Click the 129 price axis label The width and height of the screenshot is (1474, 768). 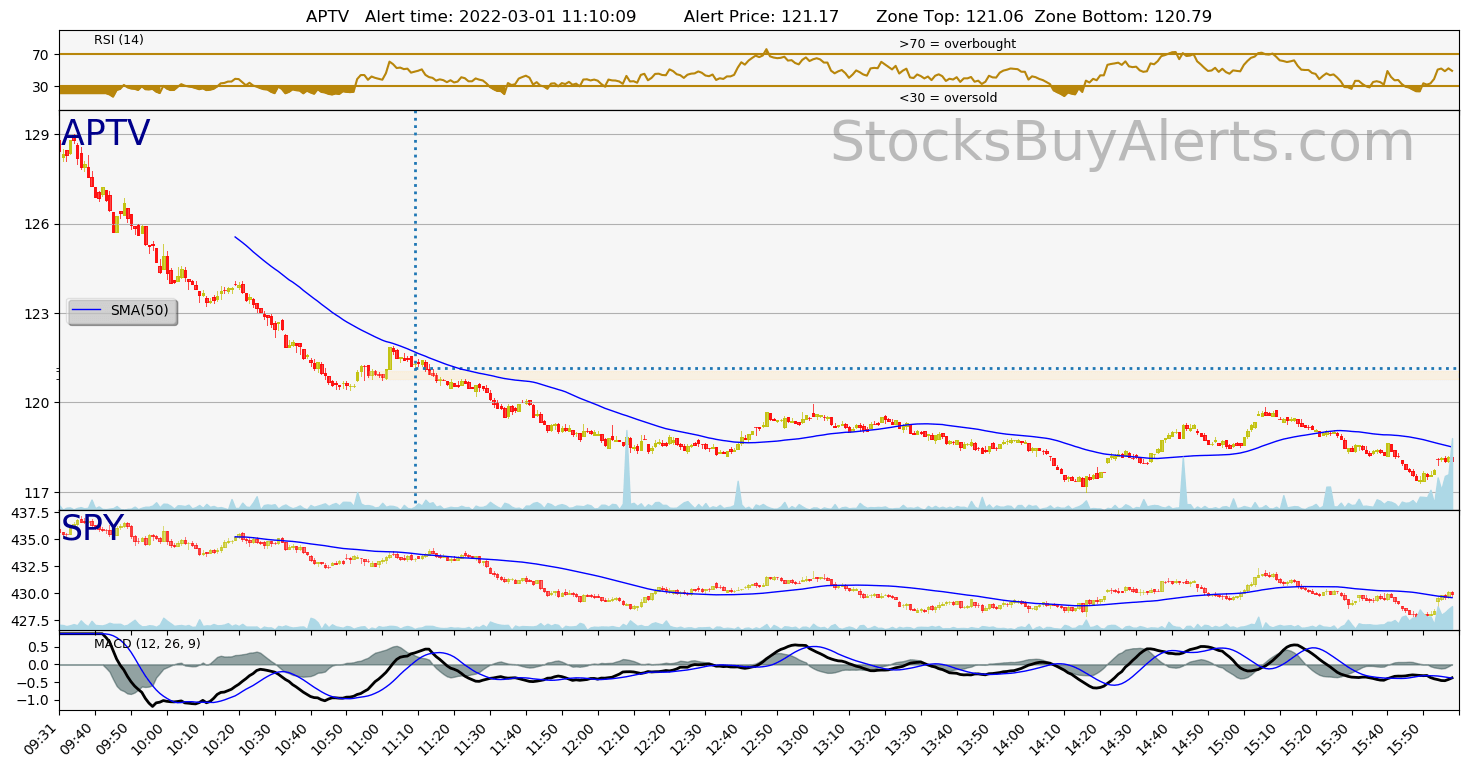pyautogui.click(x=37, y=135)
